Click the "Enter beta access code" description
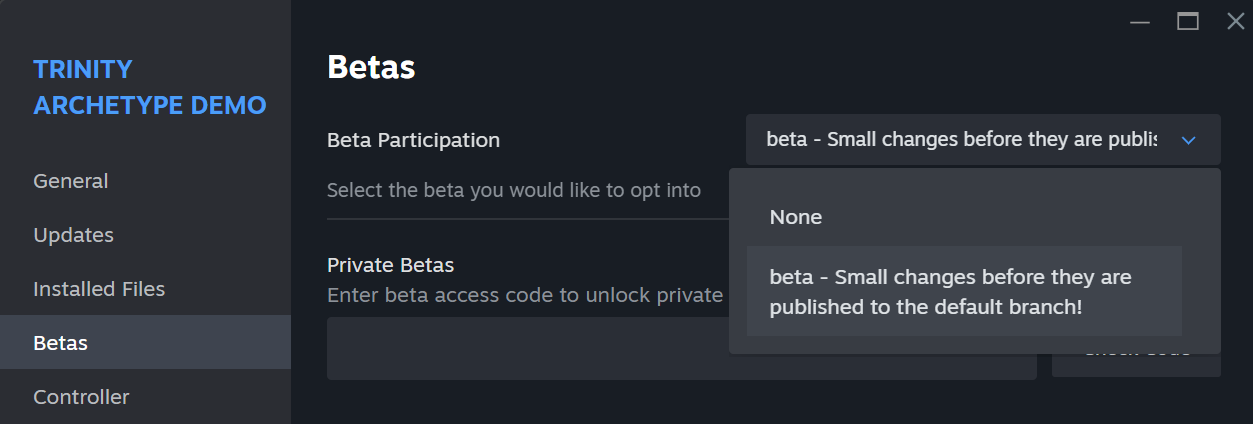1253x424 pixels. [524, 295]
